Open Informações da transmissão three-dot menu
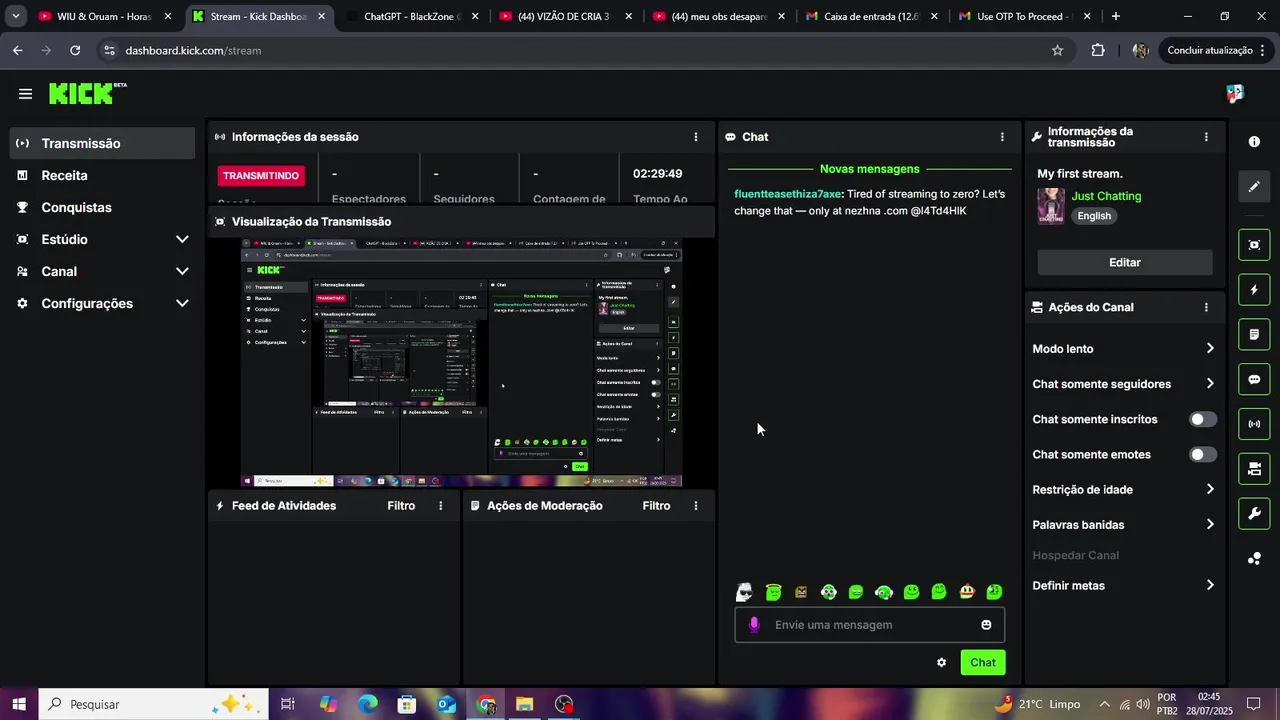 1206,137
